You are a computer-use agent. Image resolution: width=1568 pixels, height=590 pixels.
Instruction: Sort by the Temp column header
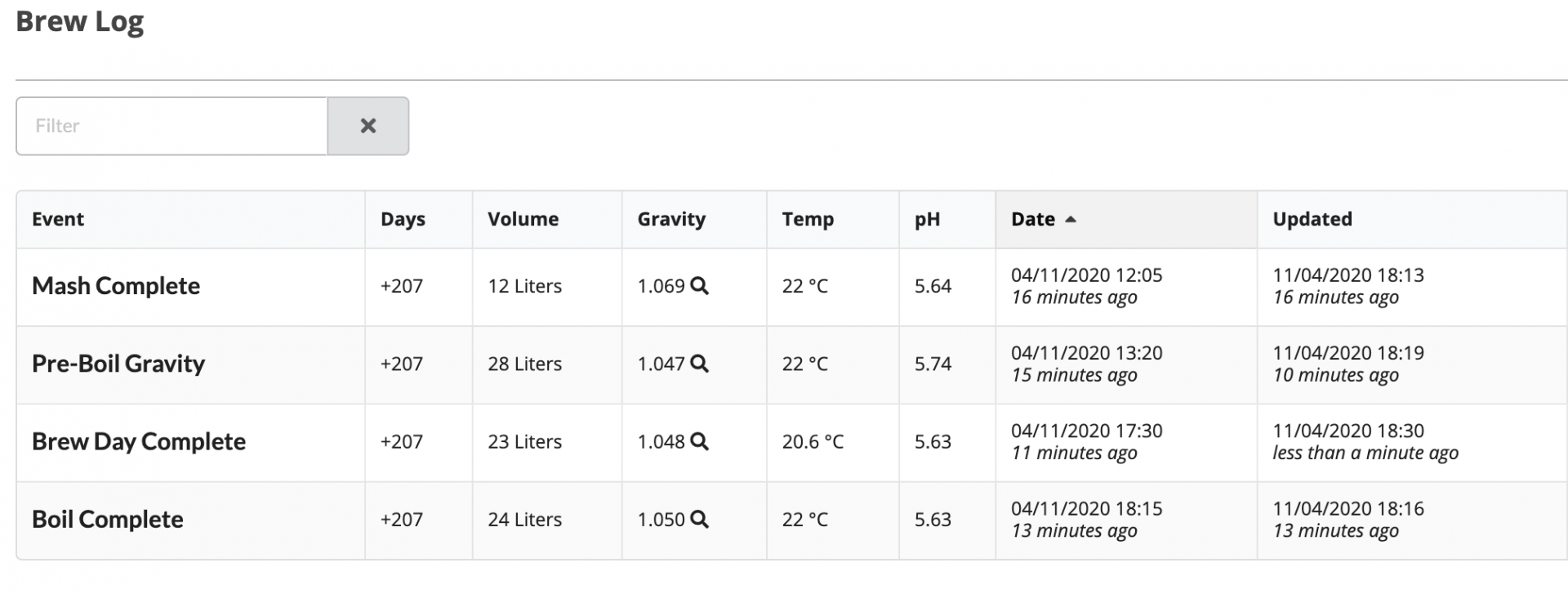click(x=808, y=219)
